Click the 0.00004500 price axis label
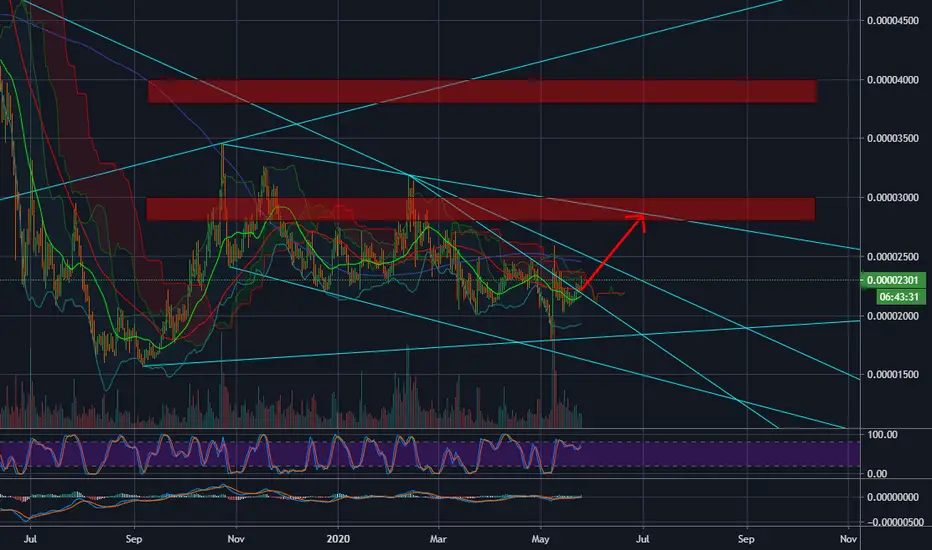Image resolution: width=932 pixels, height=550 pixels. point(893,21)
